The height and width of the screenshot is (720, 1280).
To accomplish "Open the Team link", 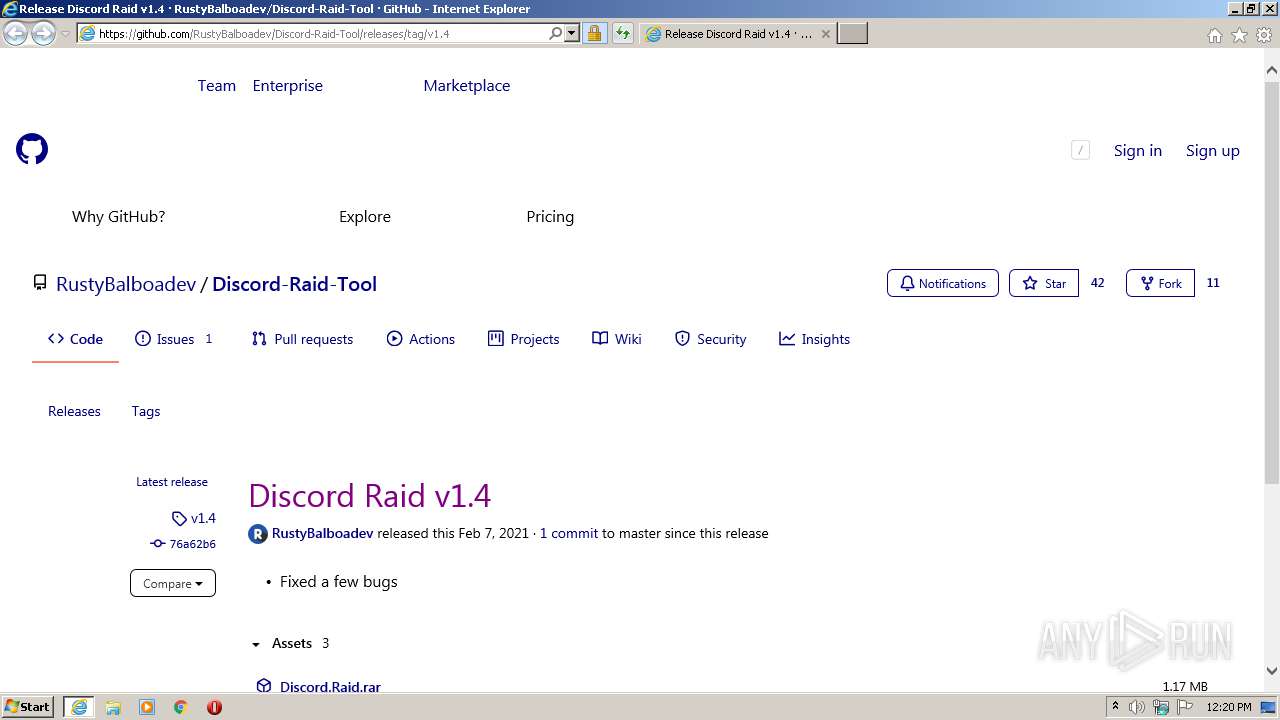I will 217,86.
